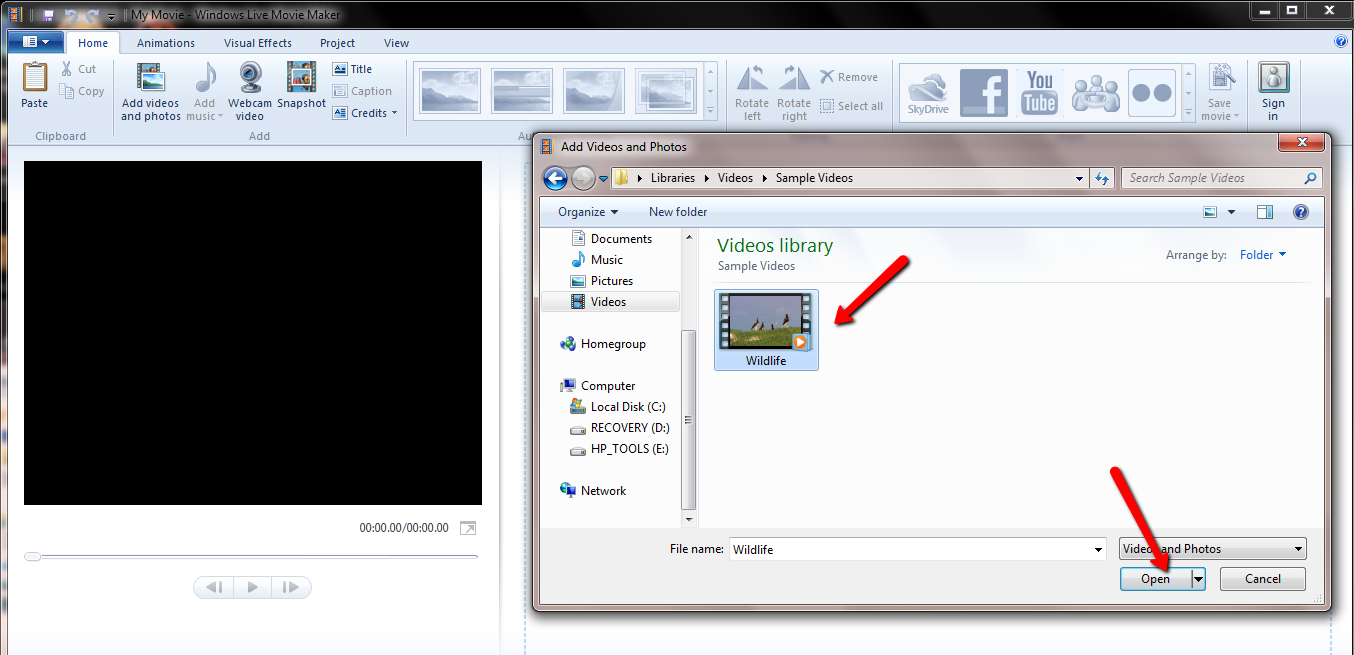This screenshot has height=655, width=1354.
Task: Cancel the Add Videos dialog
Action: [x=1262, y=579]
